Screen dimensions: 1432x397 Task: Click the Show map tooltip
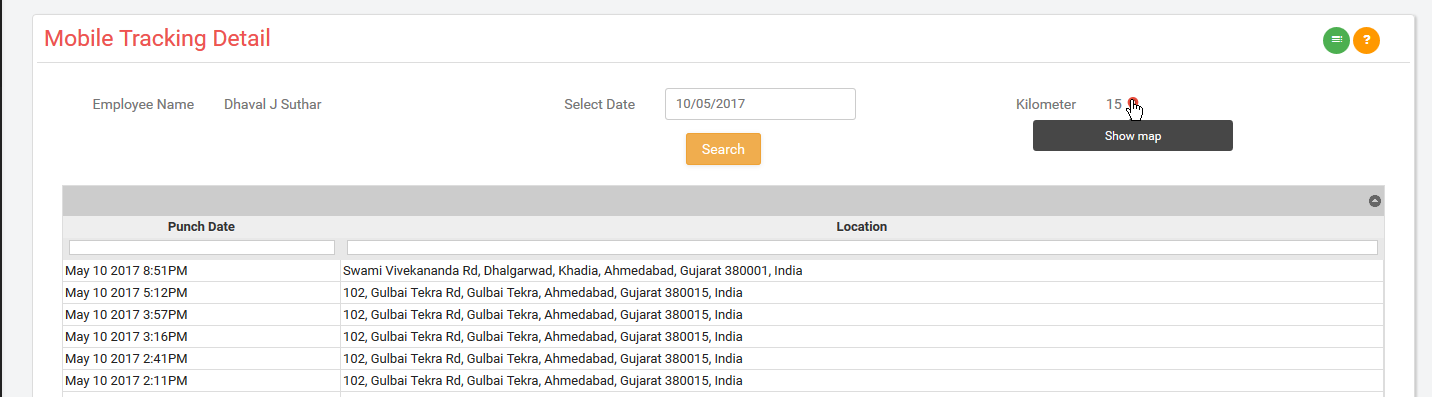point(1133,136)
